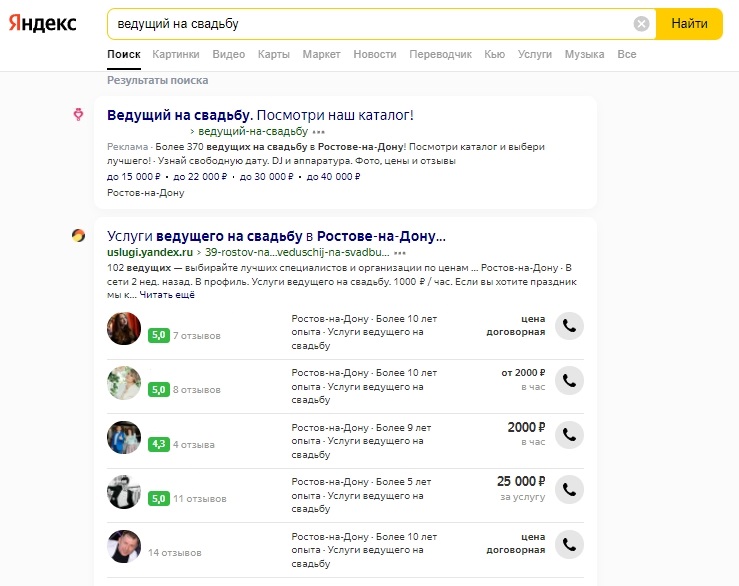The width and height of the screenshot is (739, 586).
Task: Open ad title Ведущий на свадьбу. Посмотри наш каталог!
Action: tap(260, 115)
